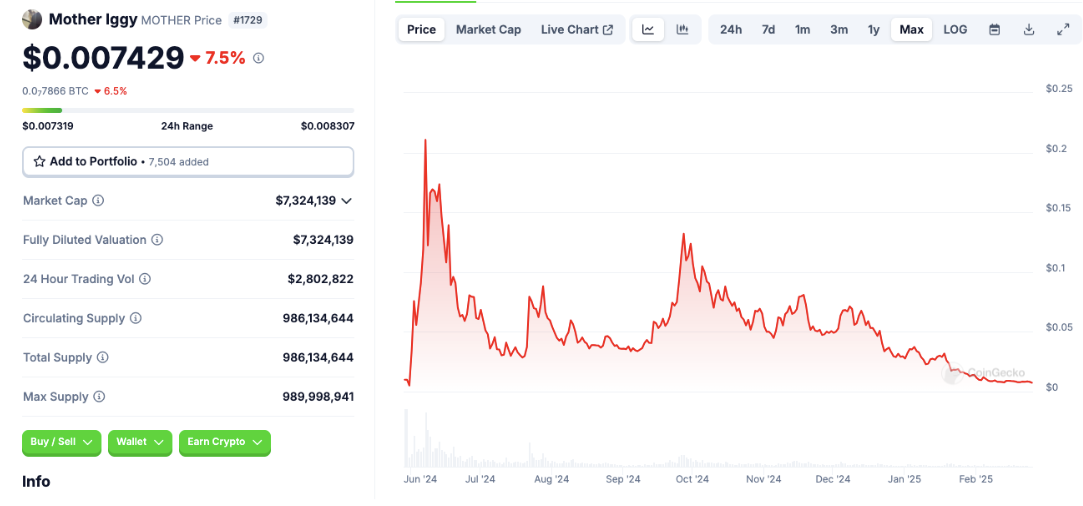The width and height of the screenshot is (1083, 506).
Task: Click Add to Portfolio button
Action: tap(188, 162)
